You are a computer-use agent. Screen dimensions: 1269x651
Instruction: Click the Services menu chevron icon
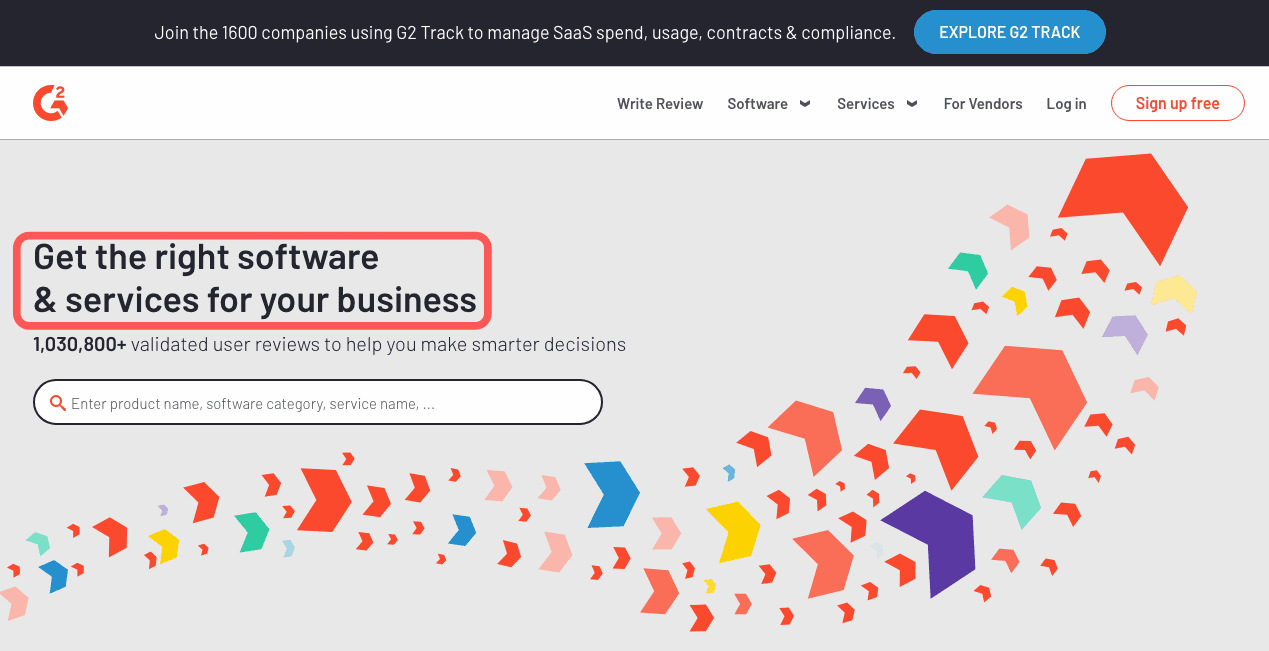coord(911,103)
